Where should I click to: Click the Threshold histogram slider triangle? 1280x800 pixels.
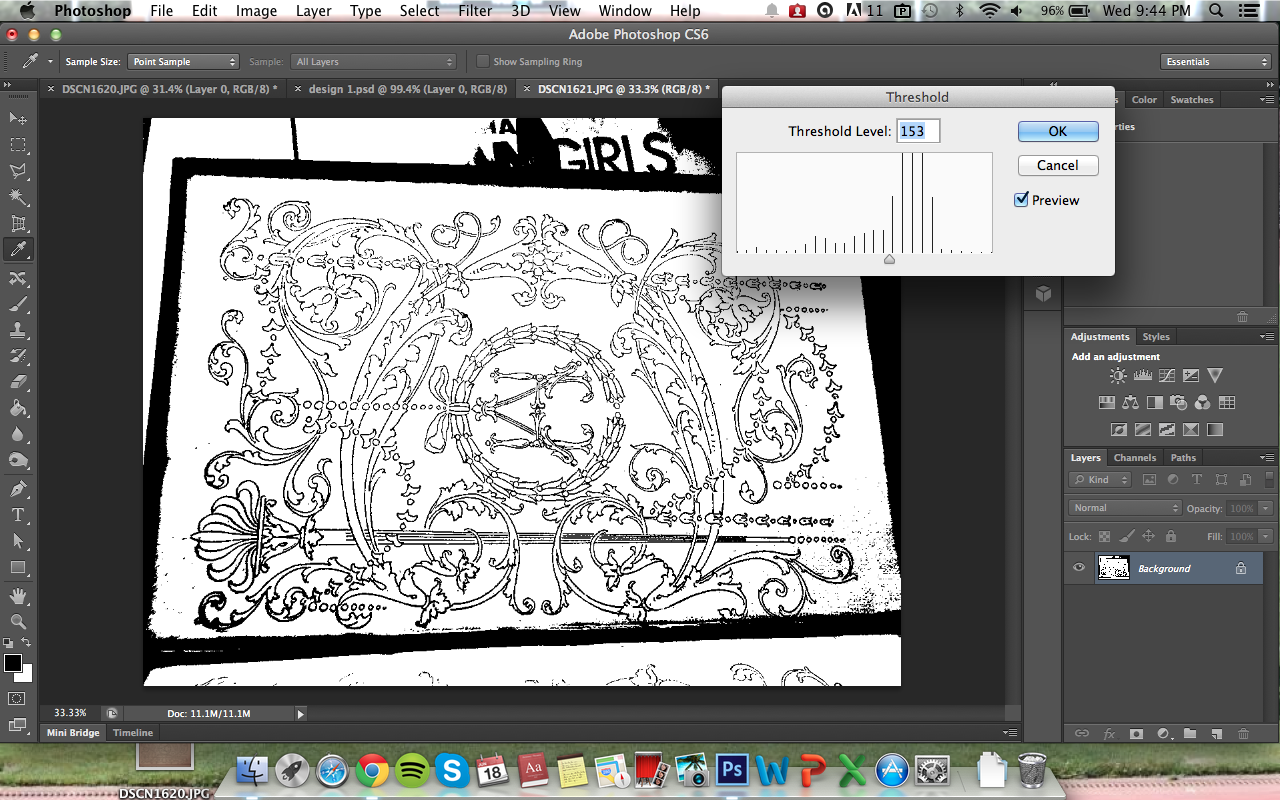(889, 259)
